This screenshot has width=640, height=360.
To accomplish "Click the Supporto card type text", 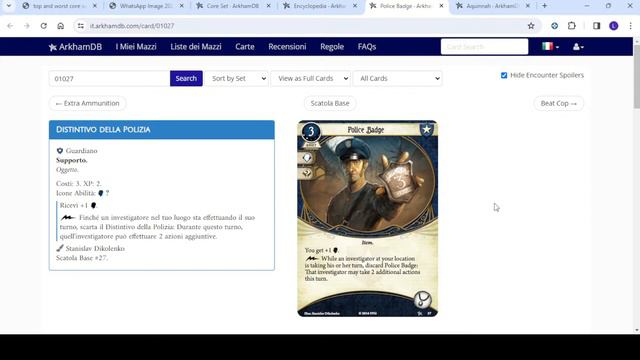I will tap(71, 160).
